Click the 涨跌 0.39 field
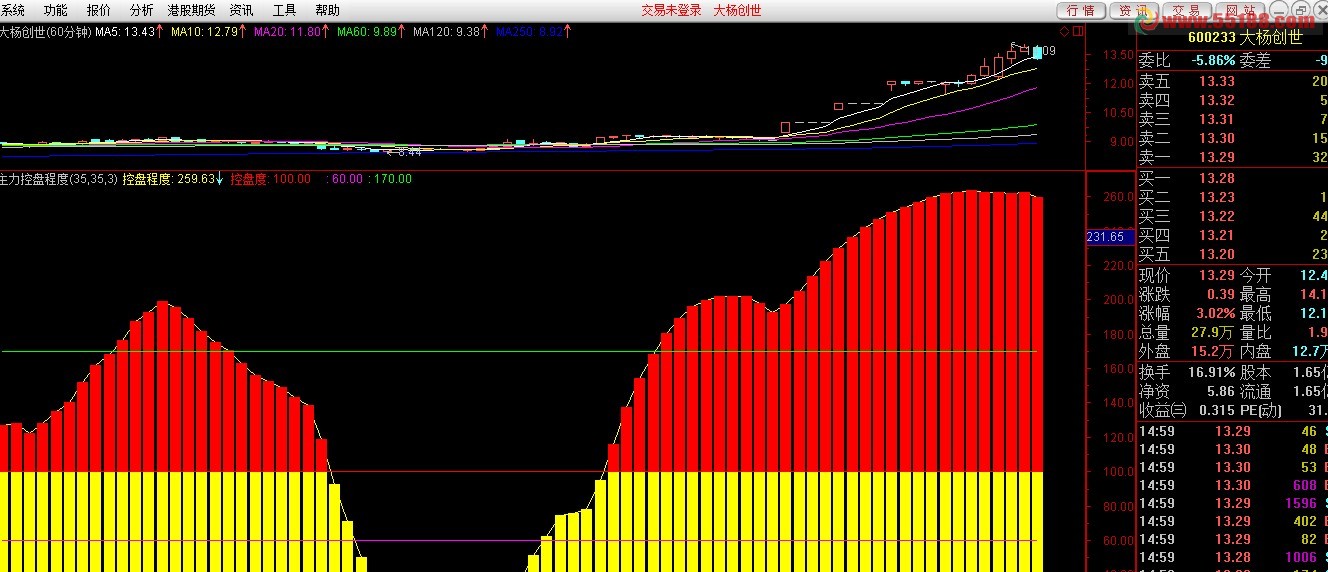Viewport: 1328px width, 572px height. (1187, 294)
